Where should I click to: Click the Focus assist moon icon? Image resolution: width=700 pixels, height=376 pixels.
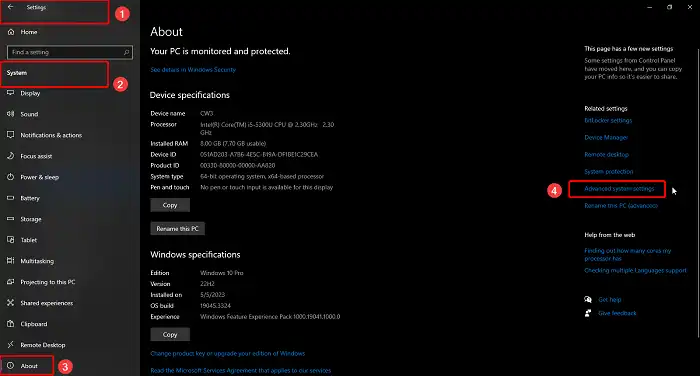(x=11, y=156)
